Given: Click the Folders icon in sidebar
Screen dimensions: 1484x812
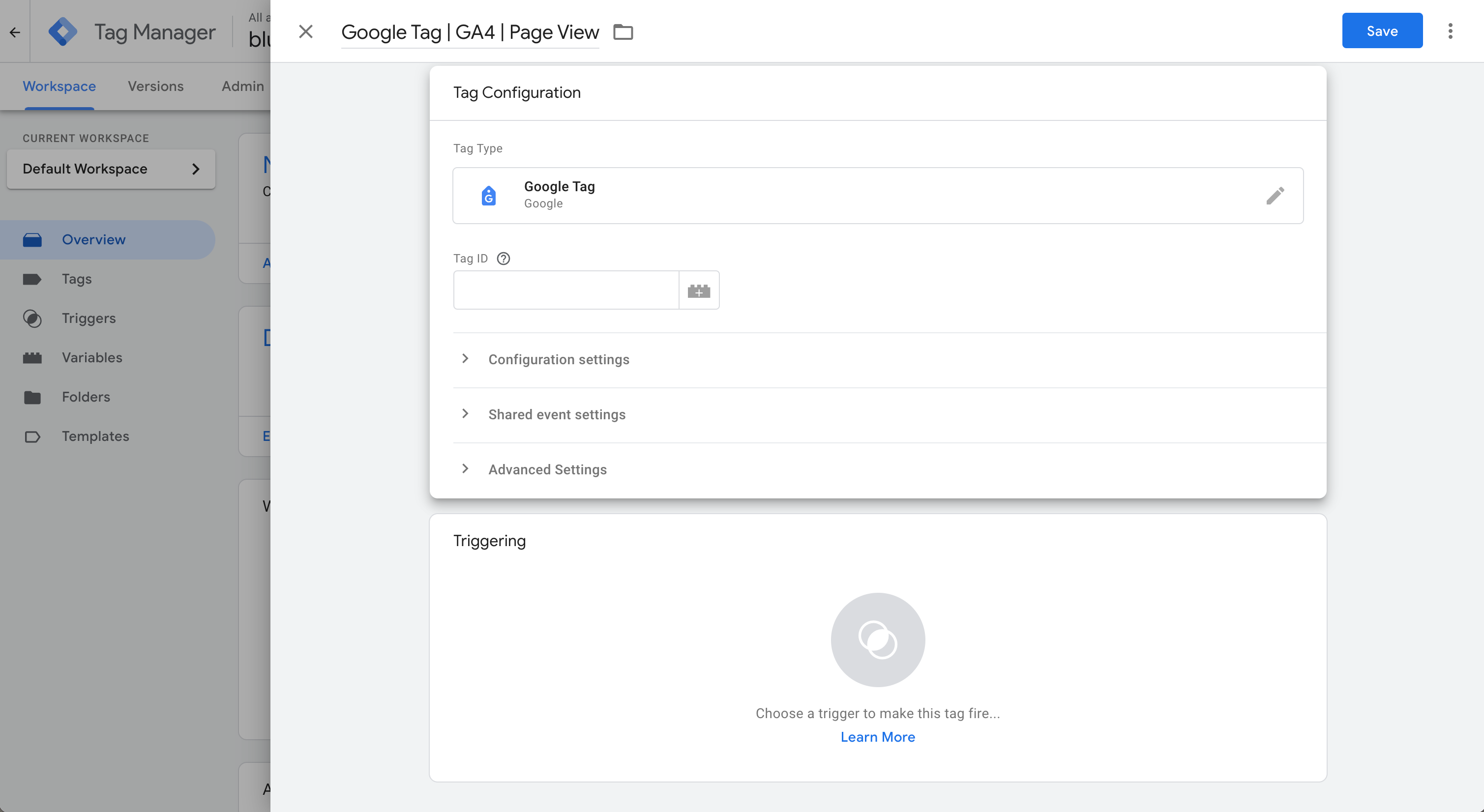Looking at the screenshot, I should 32,397.
